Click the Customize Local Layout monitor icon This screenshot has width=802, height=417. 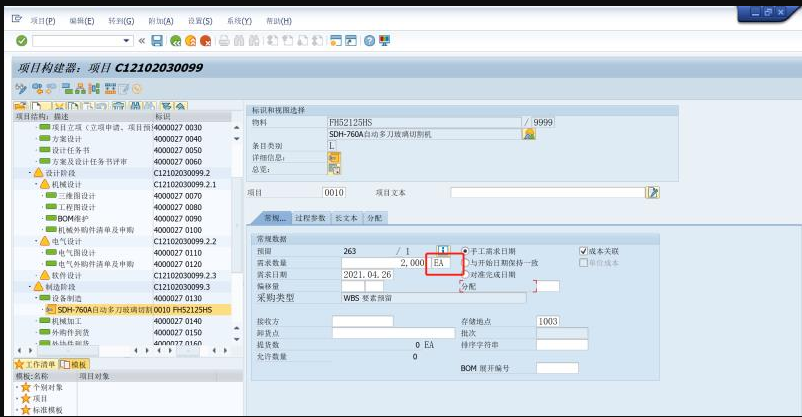[384, 40]
